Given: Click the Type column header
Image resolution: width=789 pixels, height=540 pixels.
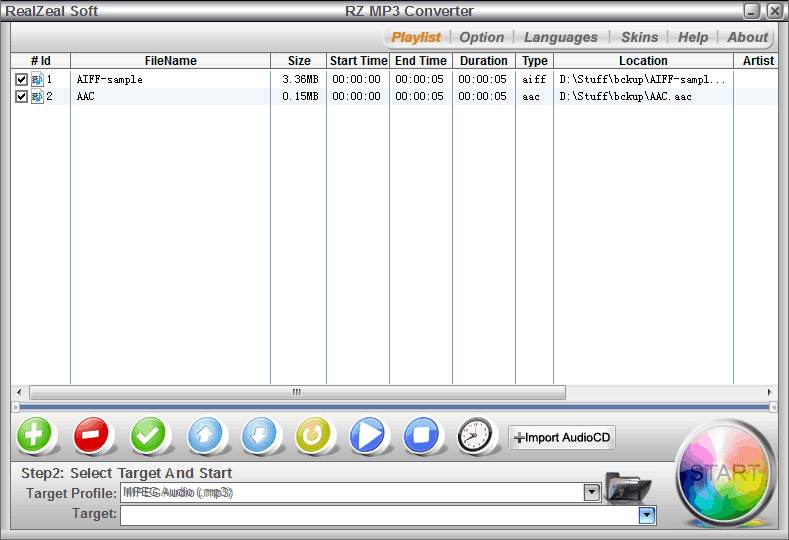Looking at the screenshot, I should (x=534, y=61).
